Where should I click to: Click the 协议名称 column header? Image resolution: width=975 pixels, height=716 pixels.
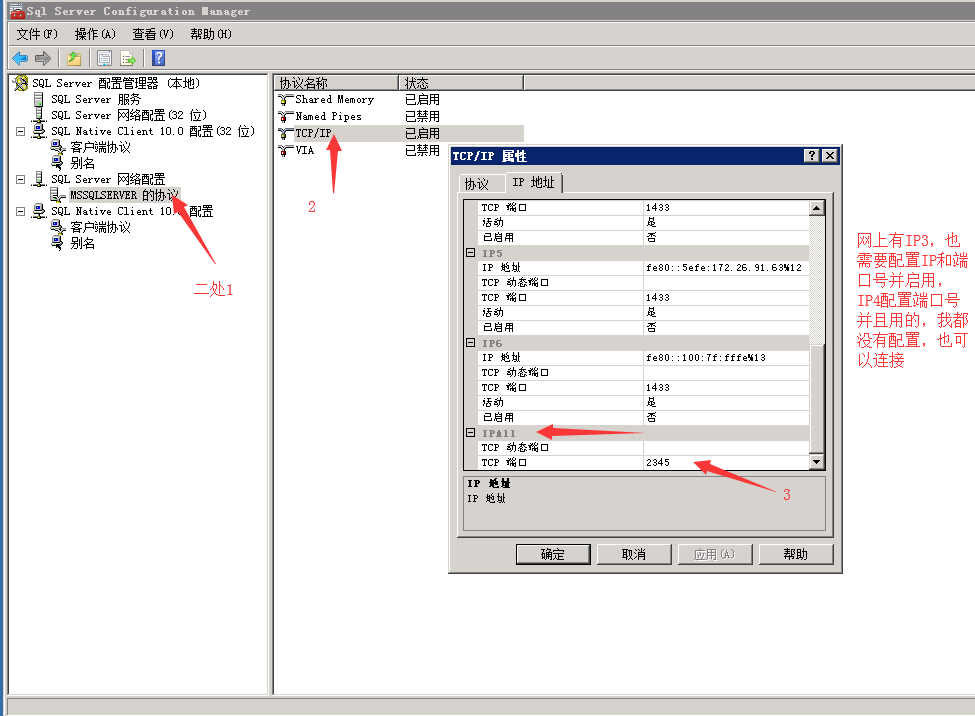pos(336,83)
